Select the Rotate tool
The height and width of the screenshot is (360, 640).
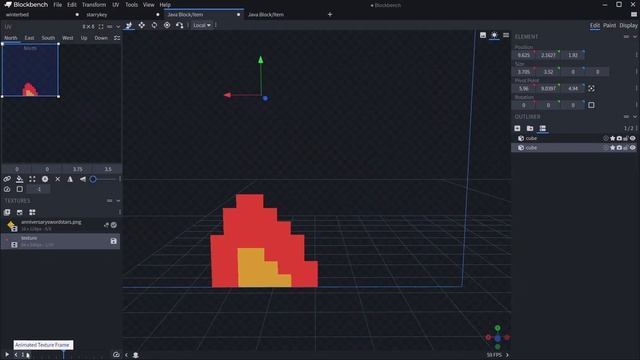154,25
